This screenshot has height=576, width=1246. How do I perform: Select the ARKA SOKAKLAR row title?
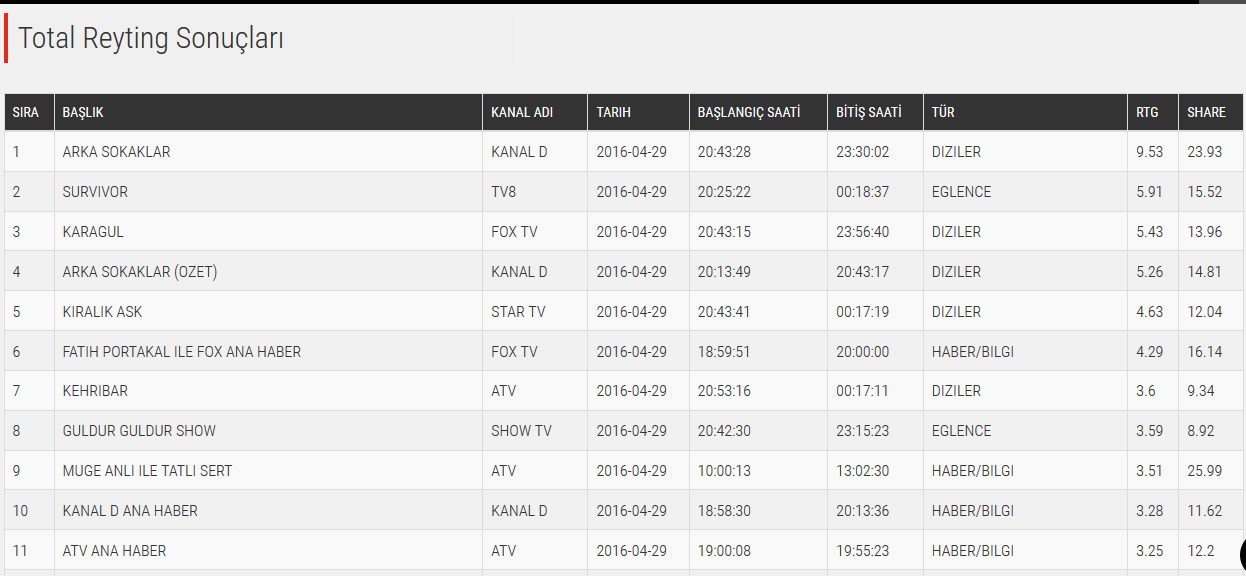(x=116, y=152)
